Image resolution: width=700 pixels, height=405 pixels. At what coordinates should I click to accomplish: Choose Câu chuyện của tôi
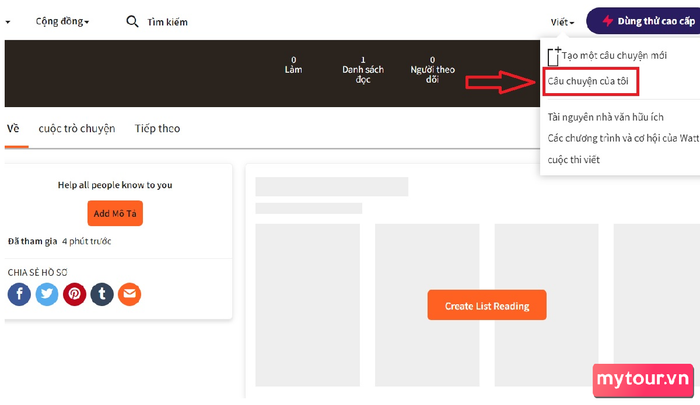[588, 81]
